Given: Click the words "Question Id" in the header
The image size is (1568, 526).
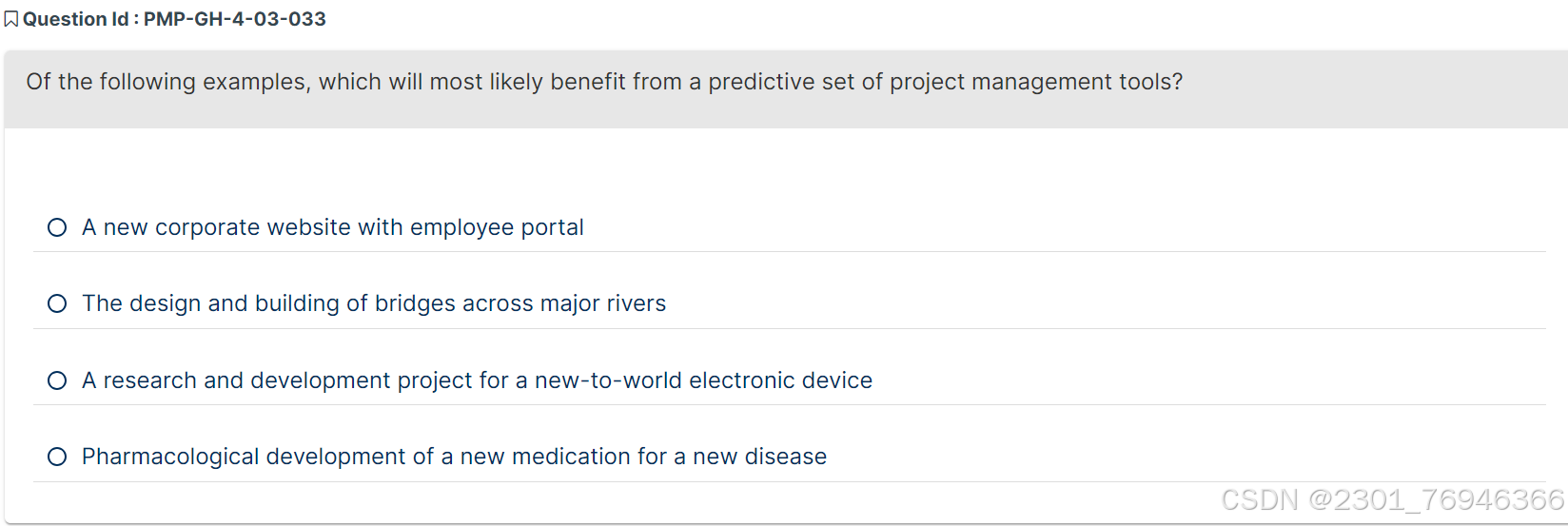Looking at the screenshot, I should point(75,19).
